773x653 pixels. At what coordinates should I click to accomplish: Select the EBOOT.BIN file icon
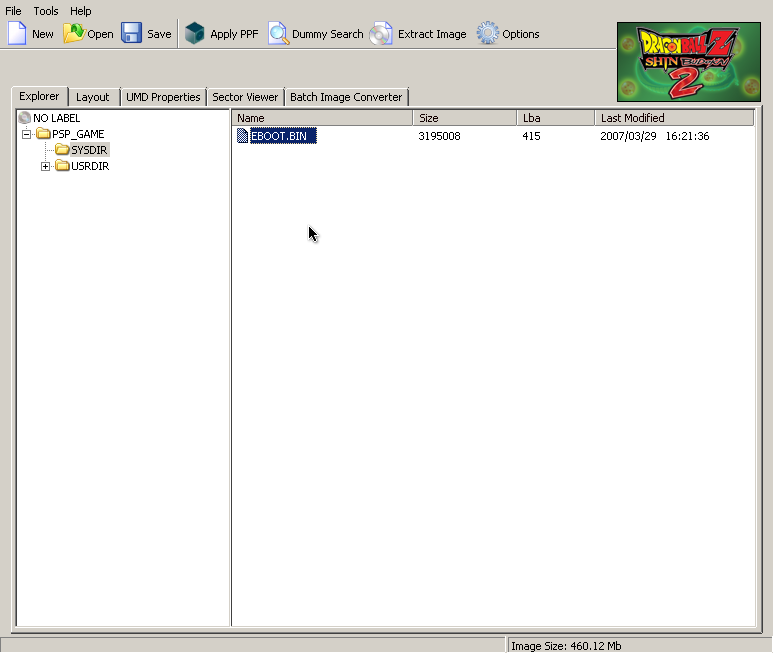[243, 136]
